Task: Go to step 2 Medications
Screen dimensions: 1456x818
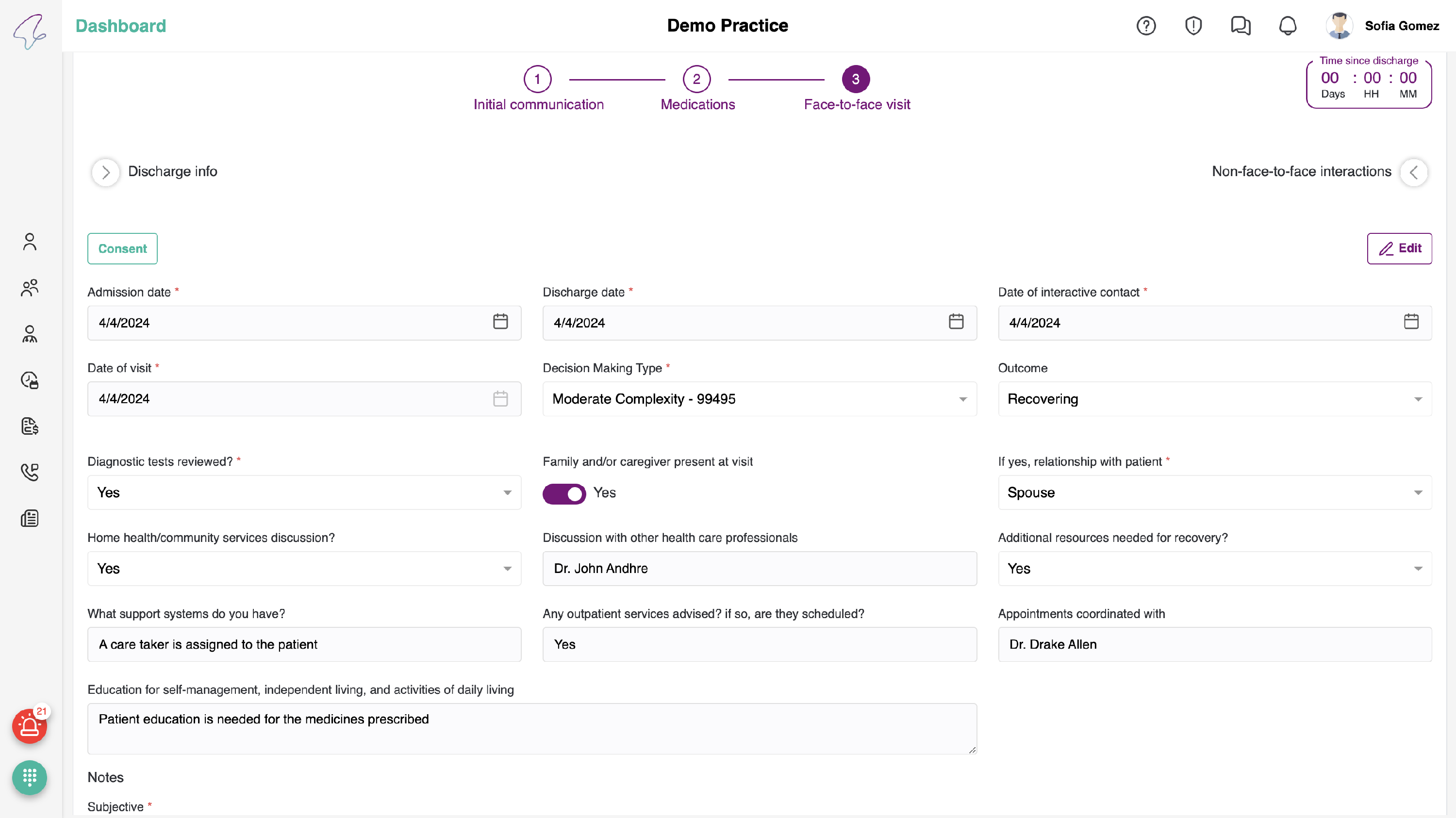Action: coord(696,79)
